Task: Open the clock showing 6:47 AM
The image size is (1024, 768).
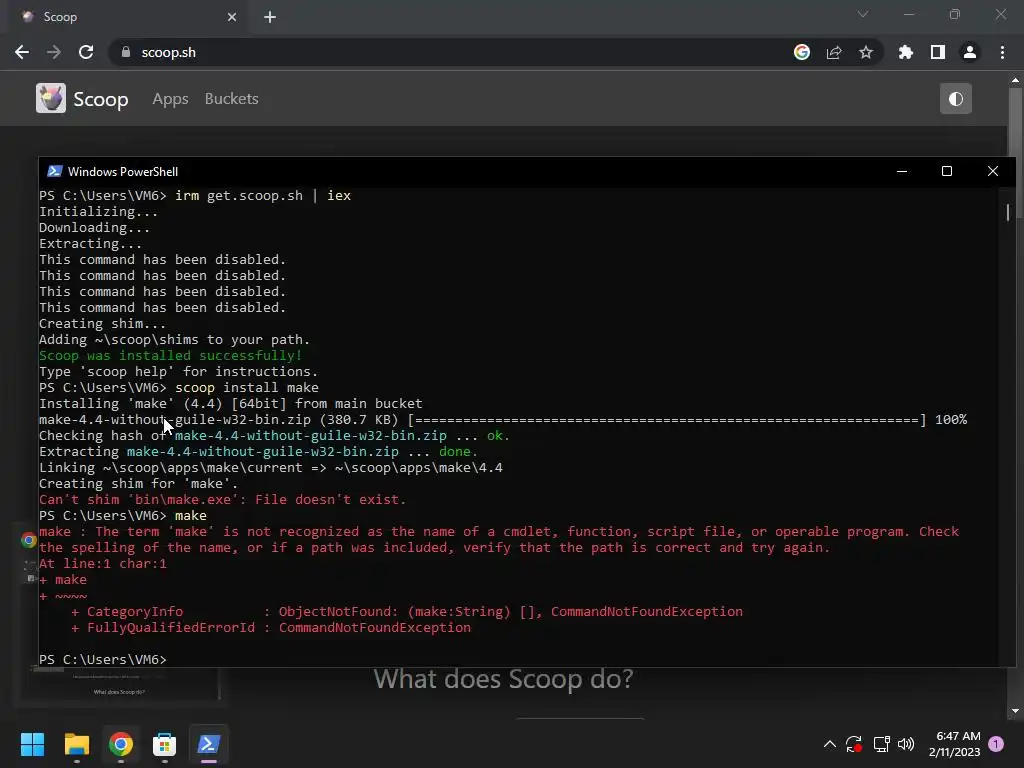Action: tap(954, 744)
